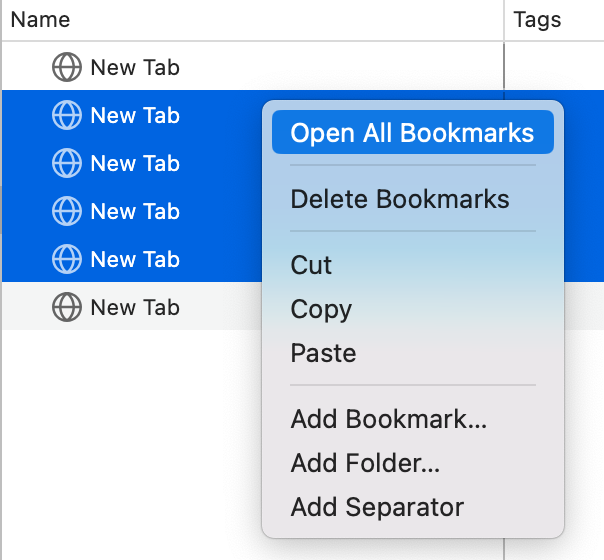Click the globe icon on the third highlighted row

pos(66,212)
